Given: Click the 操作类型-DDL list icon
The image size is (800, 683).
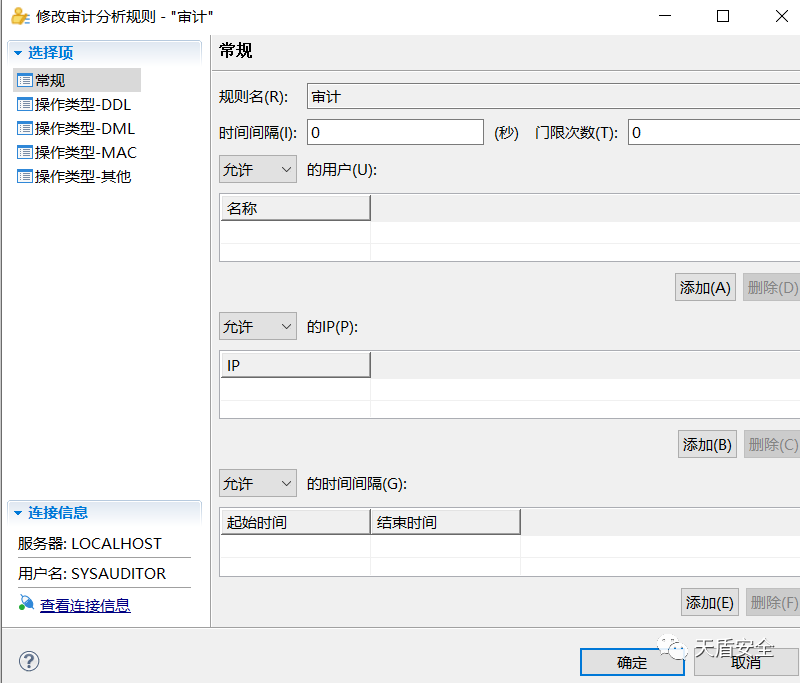Looking at the screenshot, I should (25, 104).
